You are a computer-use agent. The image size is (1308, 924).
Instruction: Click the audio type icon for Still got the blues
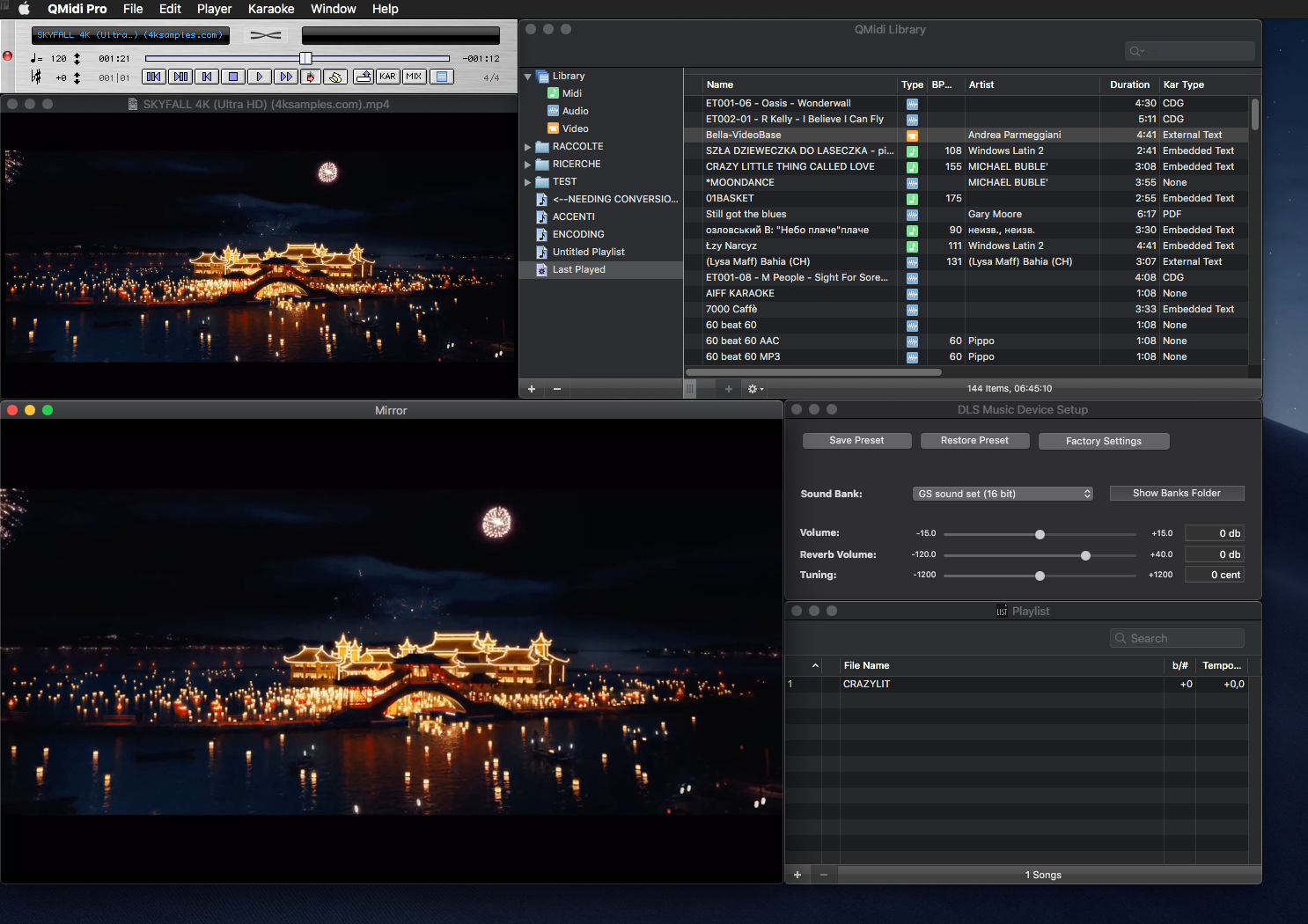coord(912,215)
